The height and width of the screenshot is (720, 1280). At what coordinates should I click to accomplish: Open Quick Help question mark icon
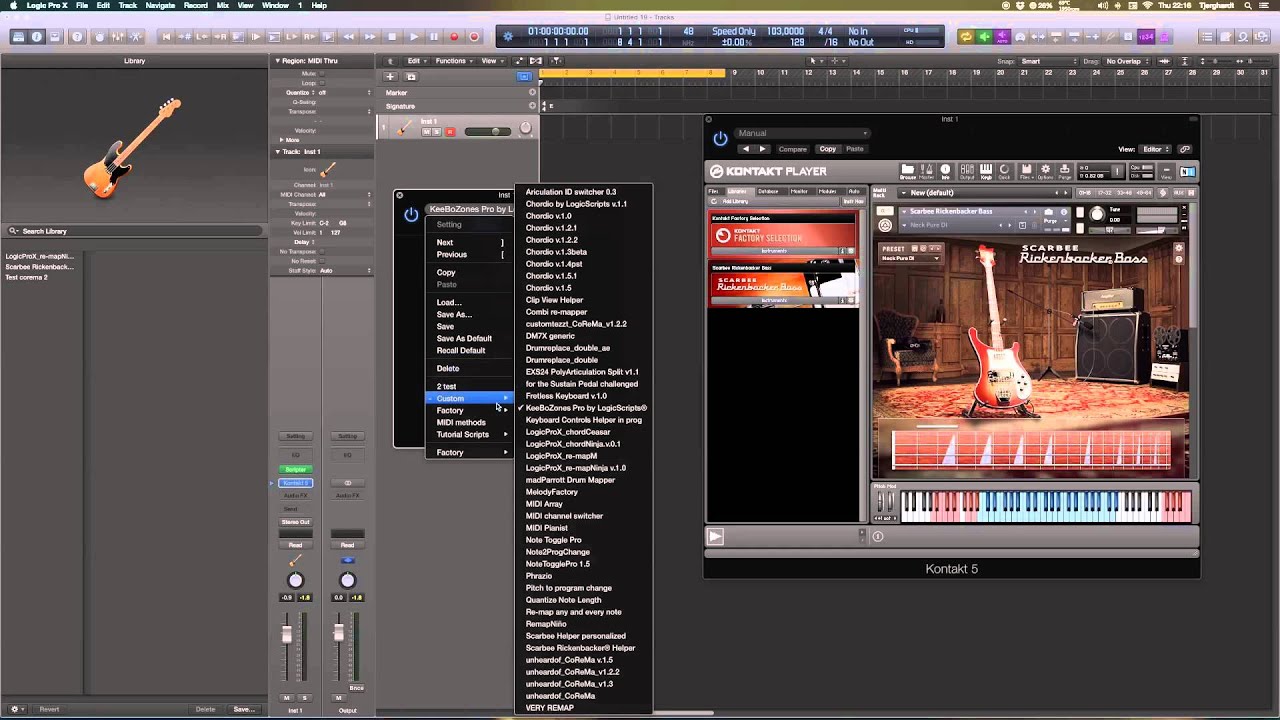(77, 37)
